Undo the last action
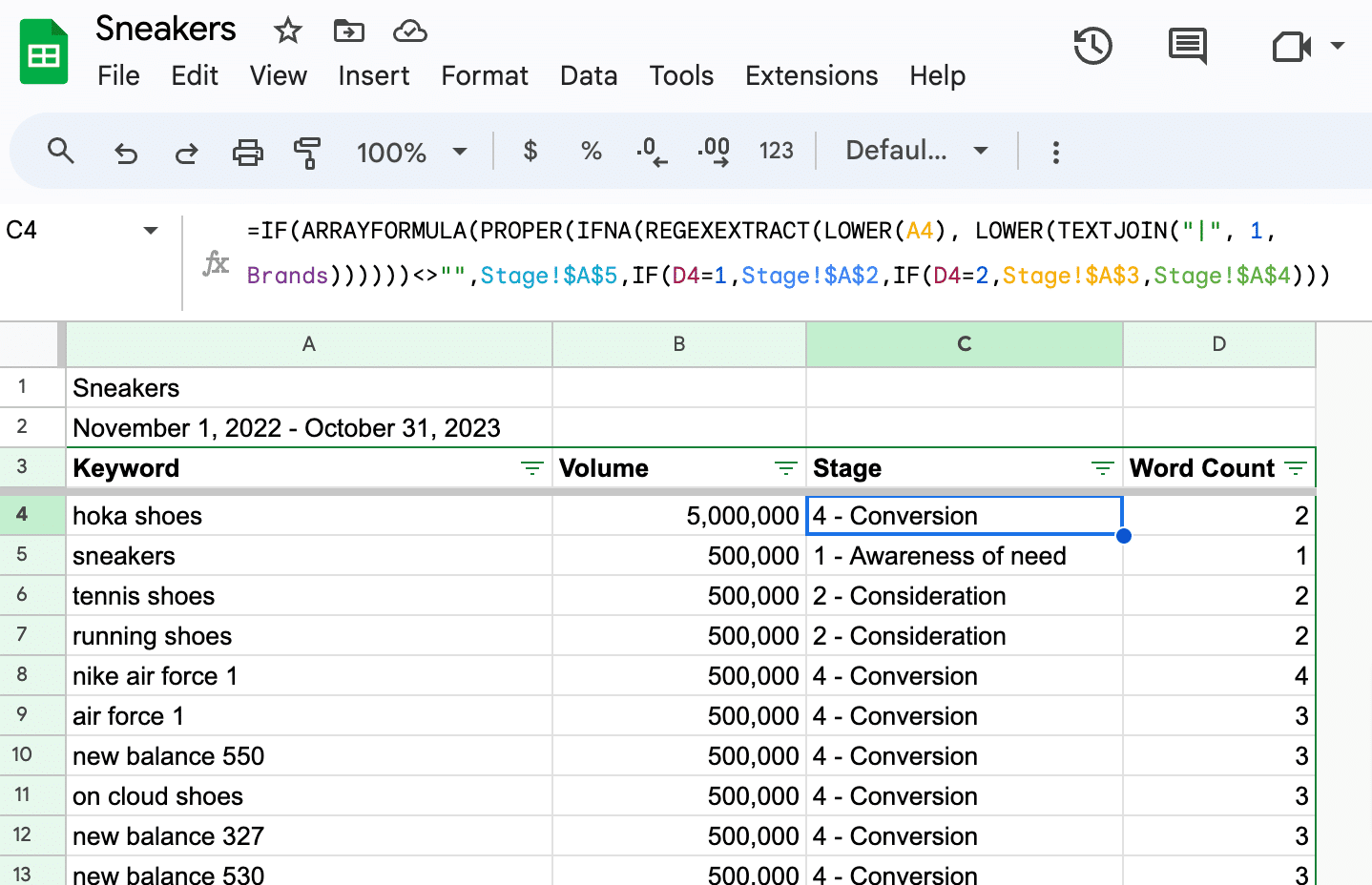The width and height of the screenshot is (1372, 885). click(126, 152)
